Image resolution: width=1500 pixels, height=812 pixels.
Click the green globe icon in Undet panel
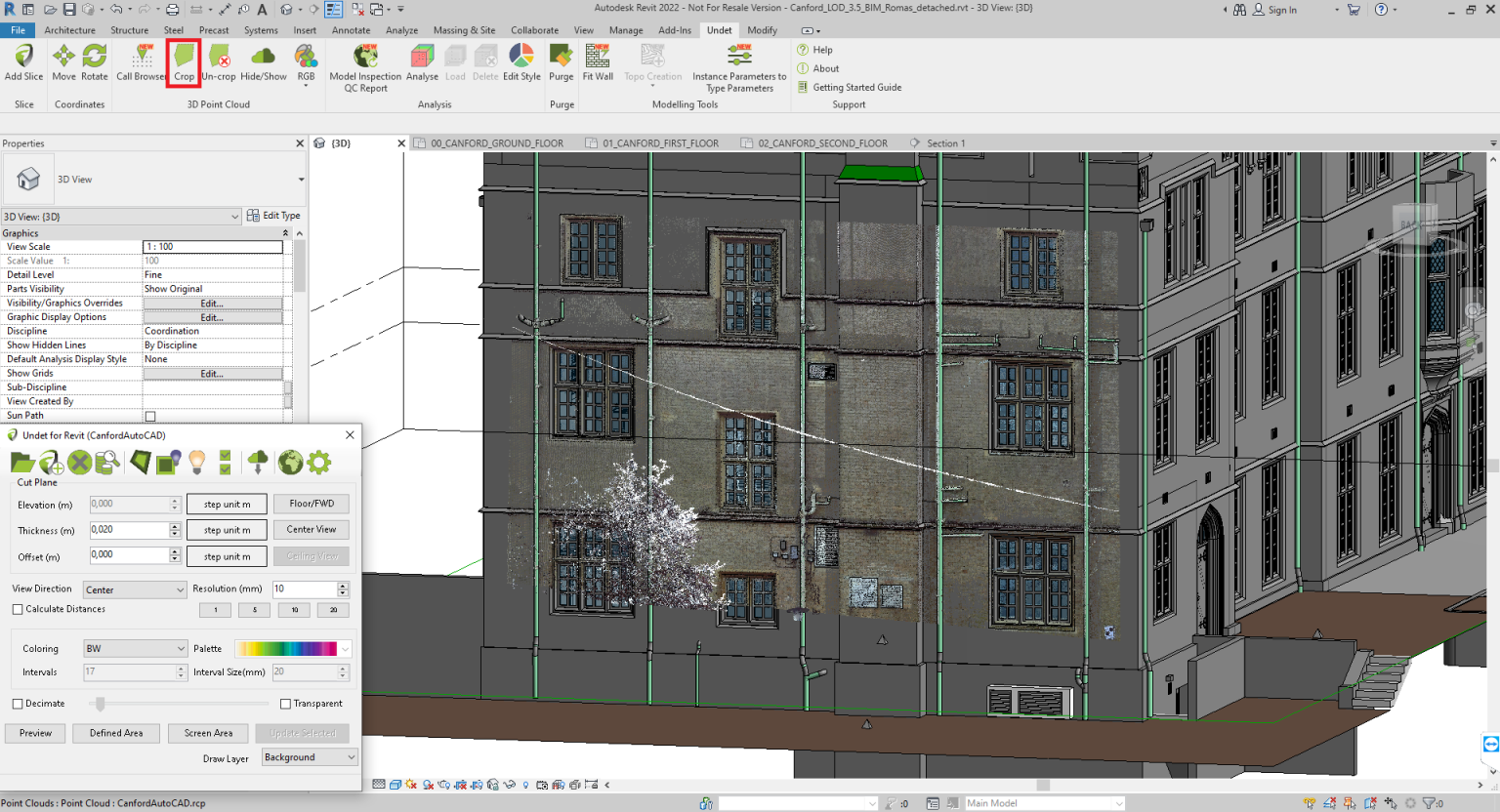290,463
